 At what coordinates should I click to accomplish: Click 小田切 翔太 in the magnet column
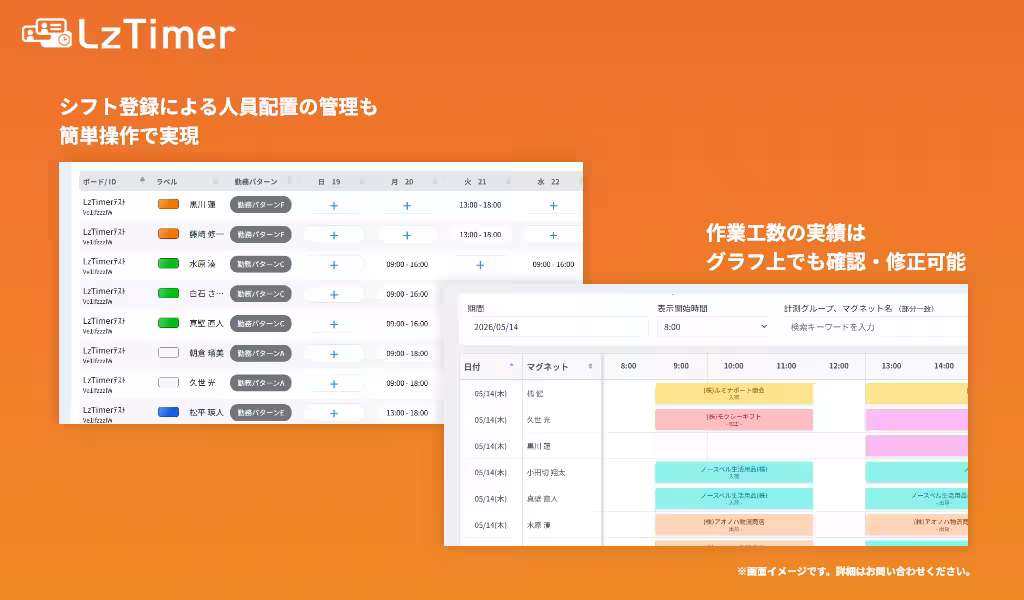click(546, 473)
